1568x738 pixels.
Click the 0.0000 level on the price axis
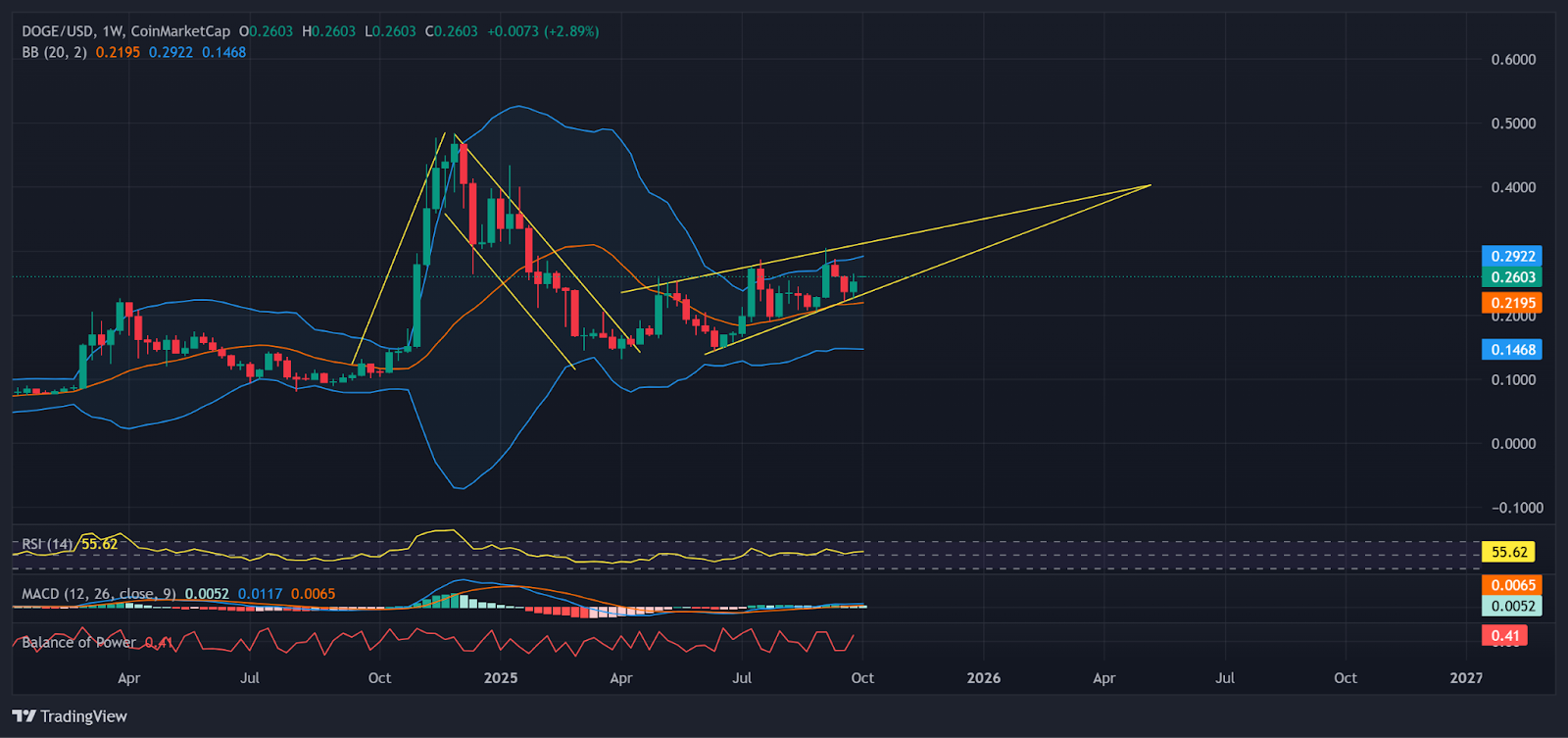coord(1513,444)
